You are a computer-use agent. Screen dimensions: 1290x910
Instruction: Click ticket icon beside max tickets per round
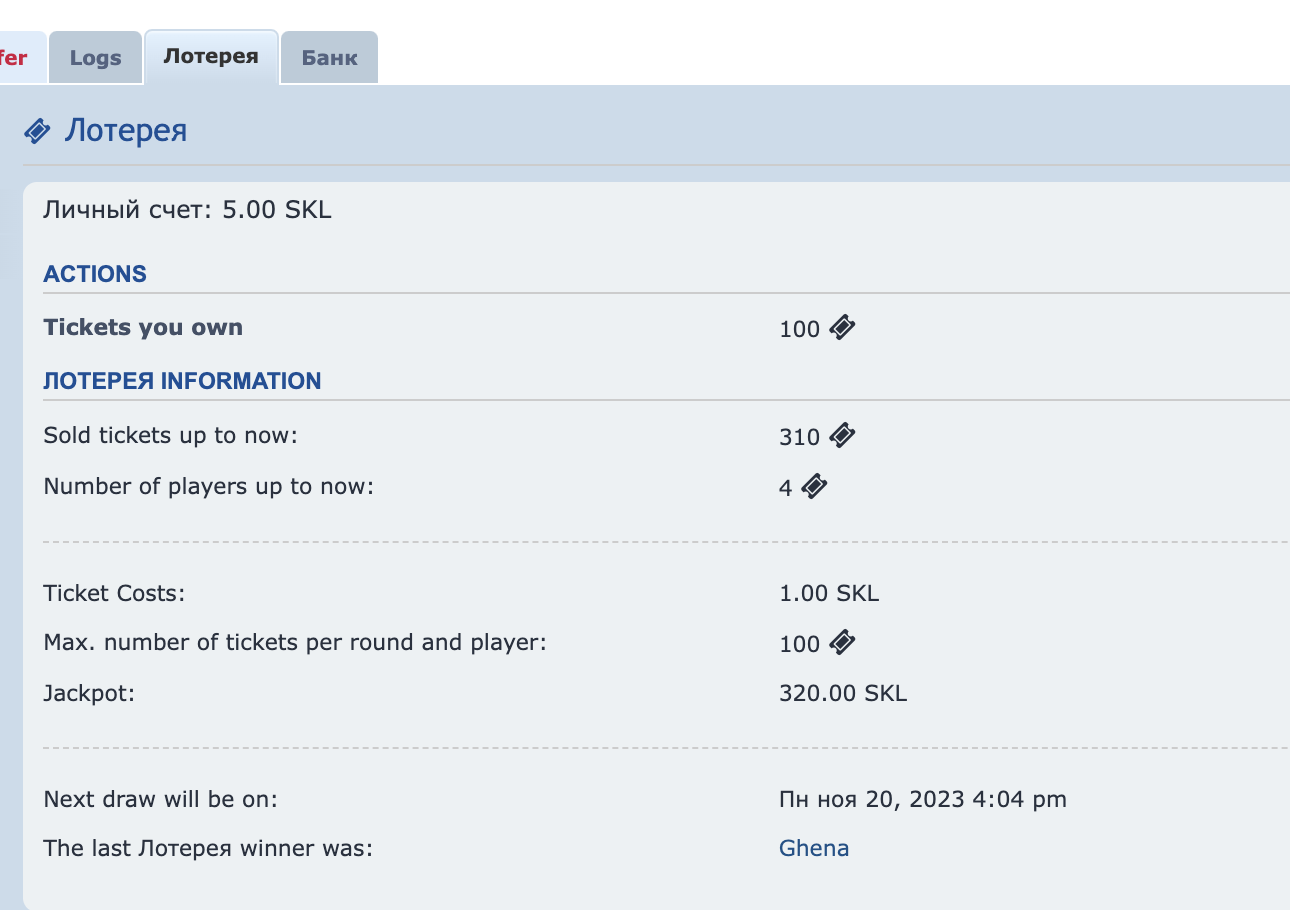[843, 642]
